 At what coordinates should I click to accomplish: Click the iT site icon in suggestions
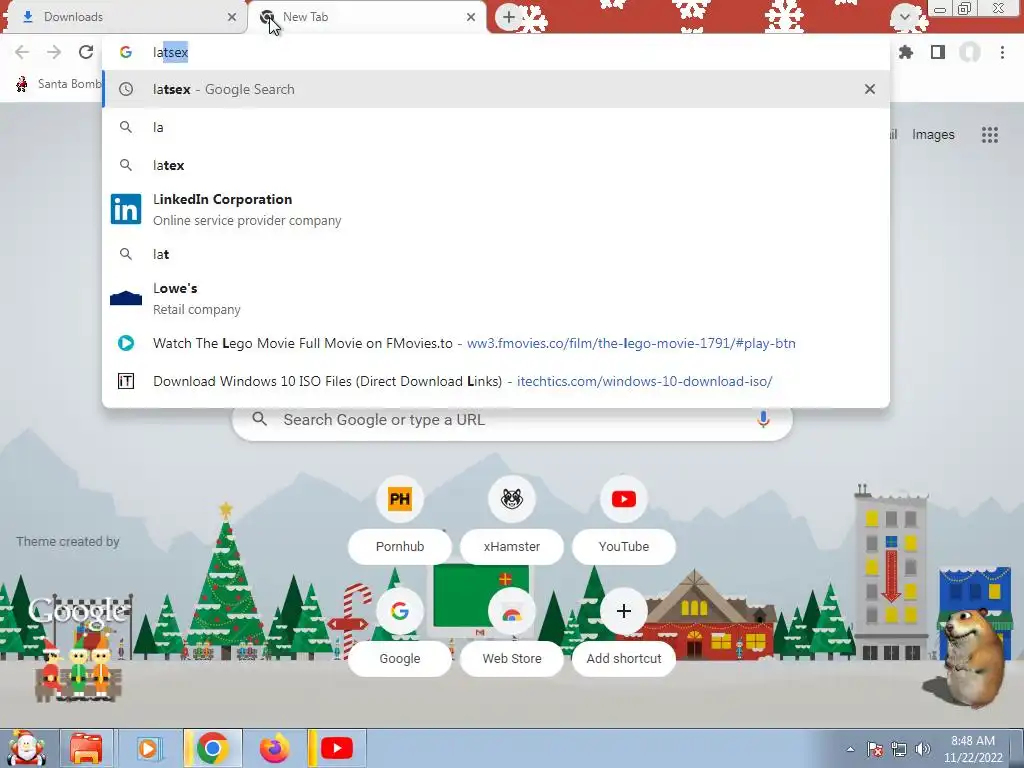(x=126, y=381)
